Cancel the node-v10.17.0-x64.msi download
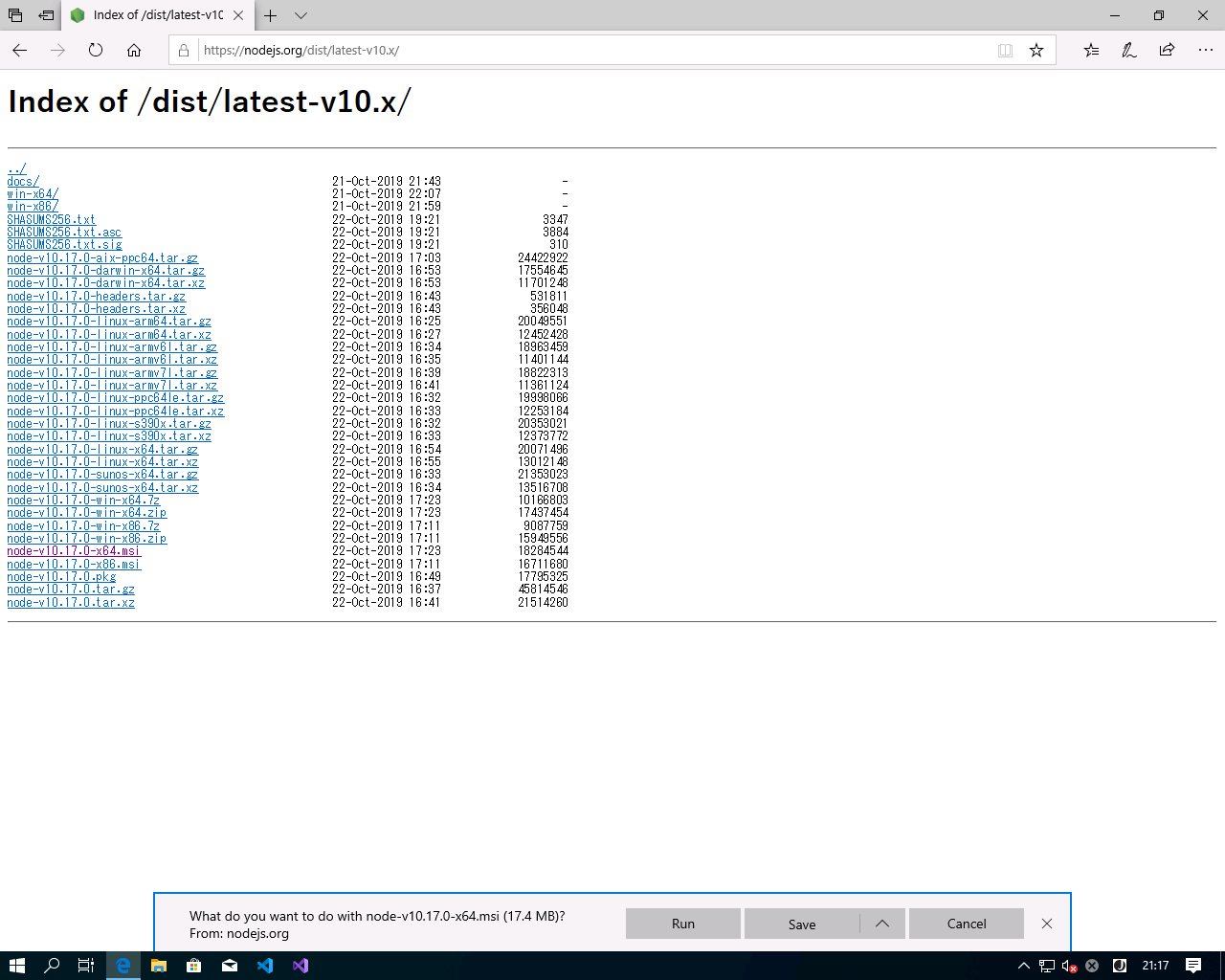This screenshot has width=1225, height=980. pyautogui.click(x=966, y=924)
